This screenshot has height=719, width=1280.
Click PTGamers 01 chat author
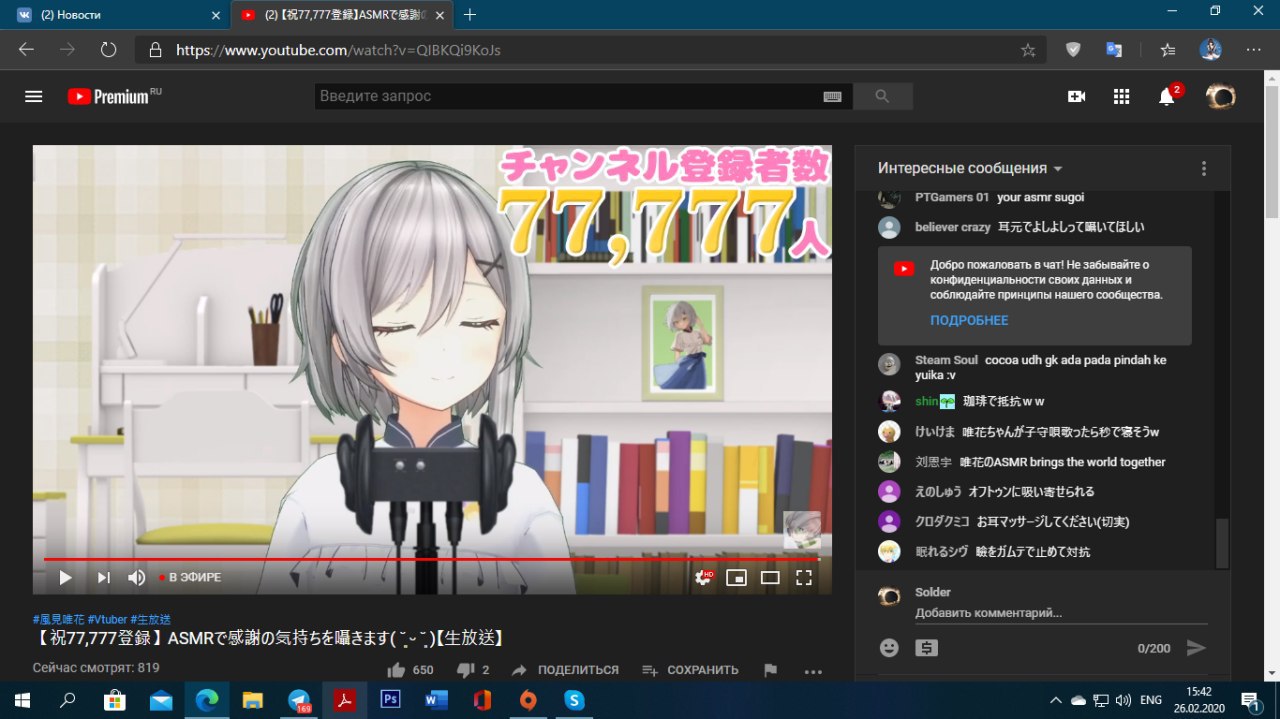pos(952,197)
